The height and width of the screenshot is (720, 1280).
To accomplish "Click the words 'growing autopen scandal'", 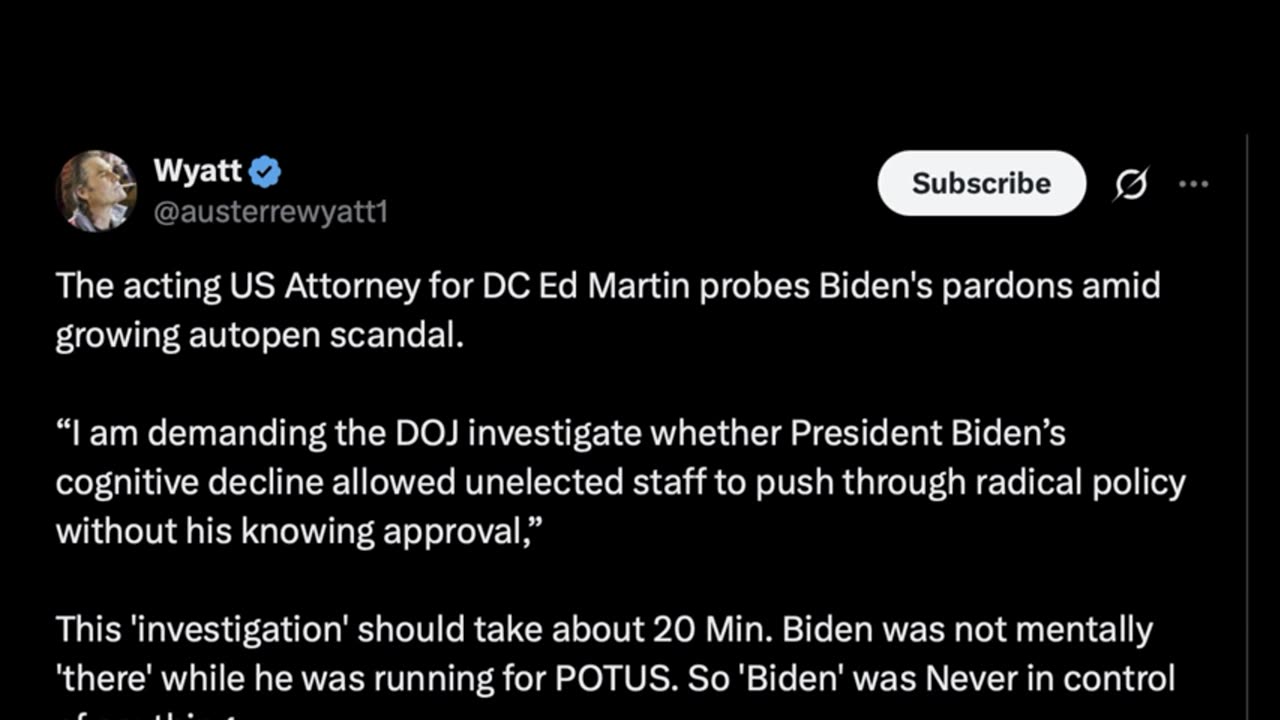I will (x=259, y=335).
